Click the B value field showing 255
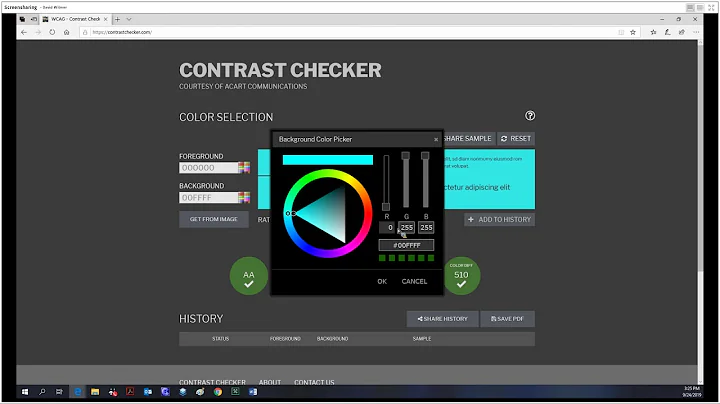Viewport: 720px width, 404px height. [426, 227]
